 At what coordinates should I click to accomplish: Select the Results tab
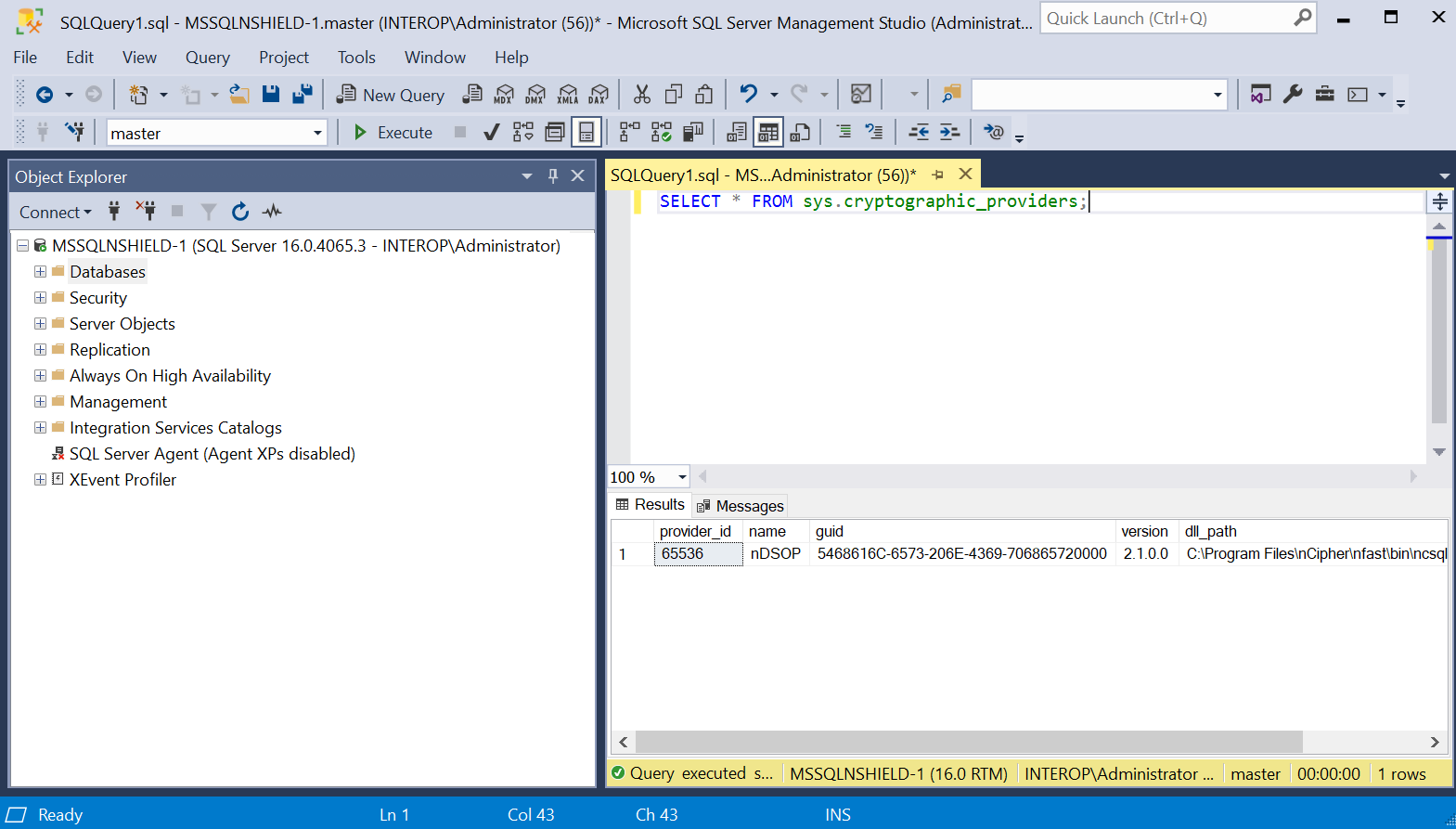(651, 504)
